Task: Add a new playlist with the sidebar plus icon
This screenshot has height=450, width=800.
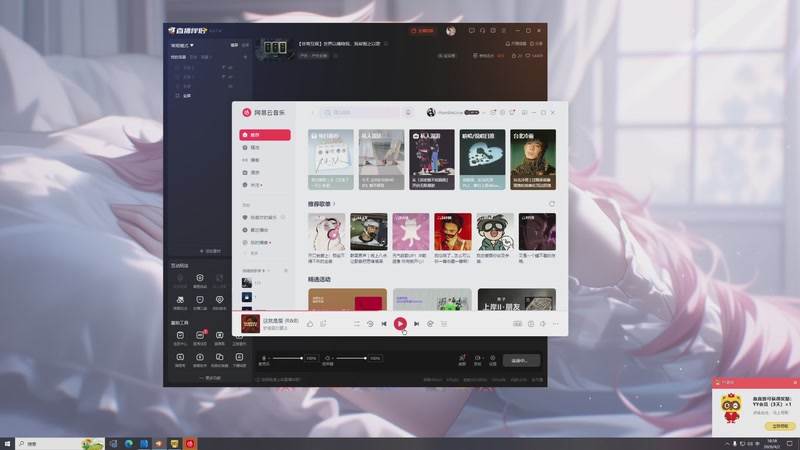Action: coord(286,270)
